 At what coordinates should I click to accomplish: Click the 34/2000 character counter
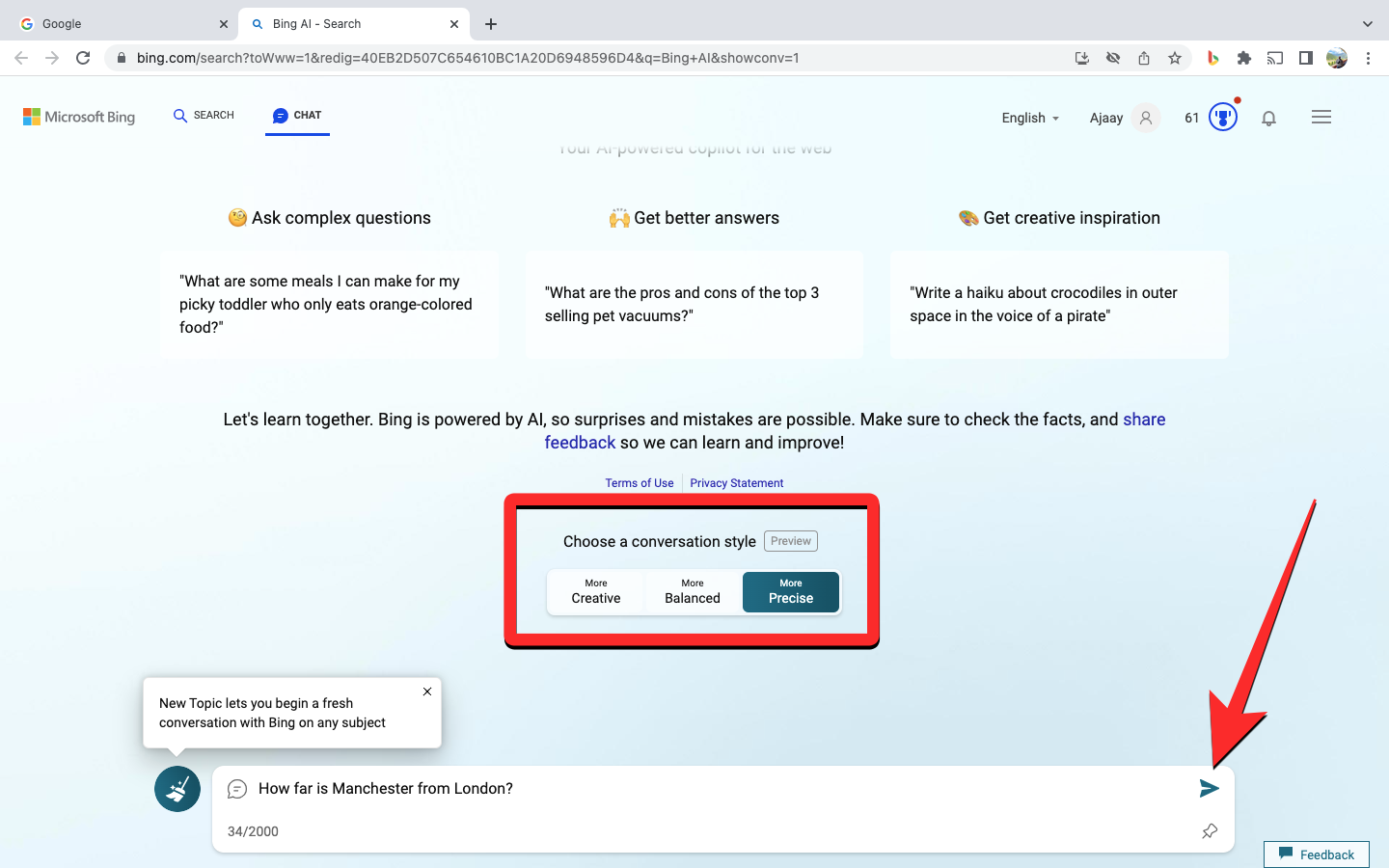(253, 831)
